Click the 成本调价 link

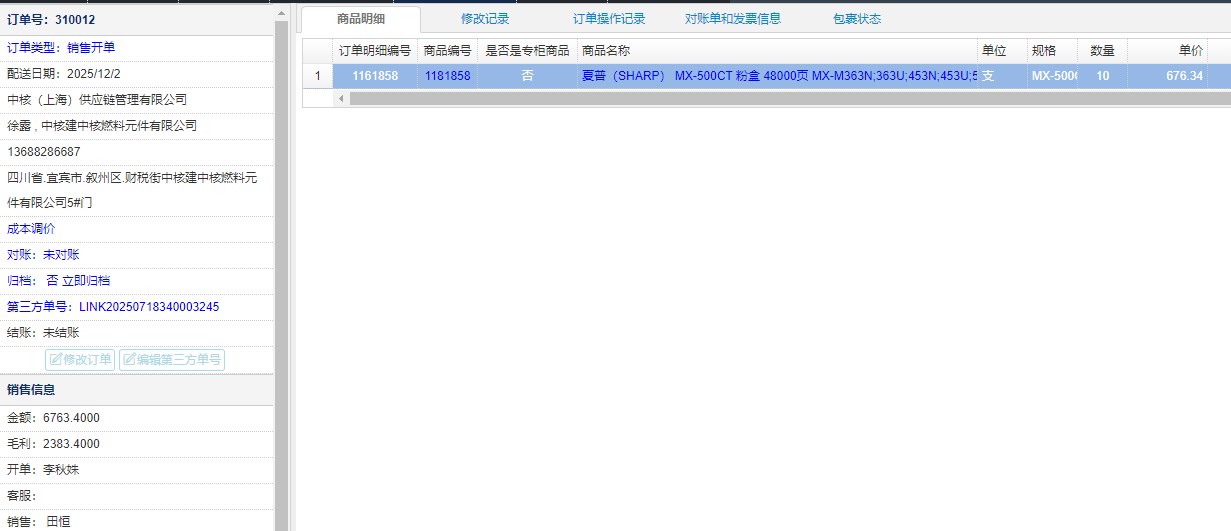tap(31, 229)
